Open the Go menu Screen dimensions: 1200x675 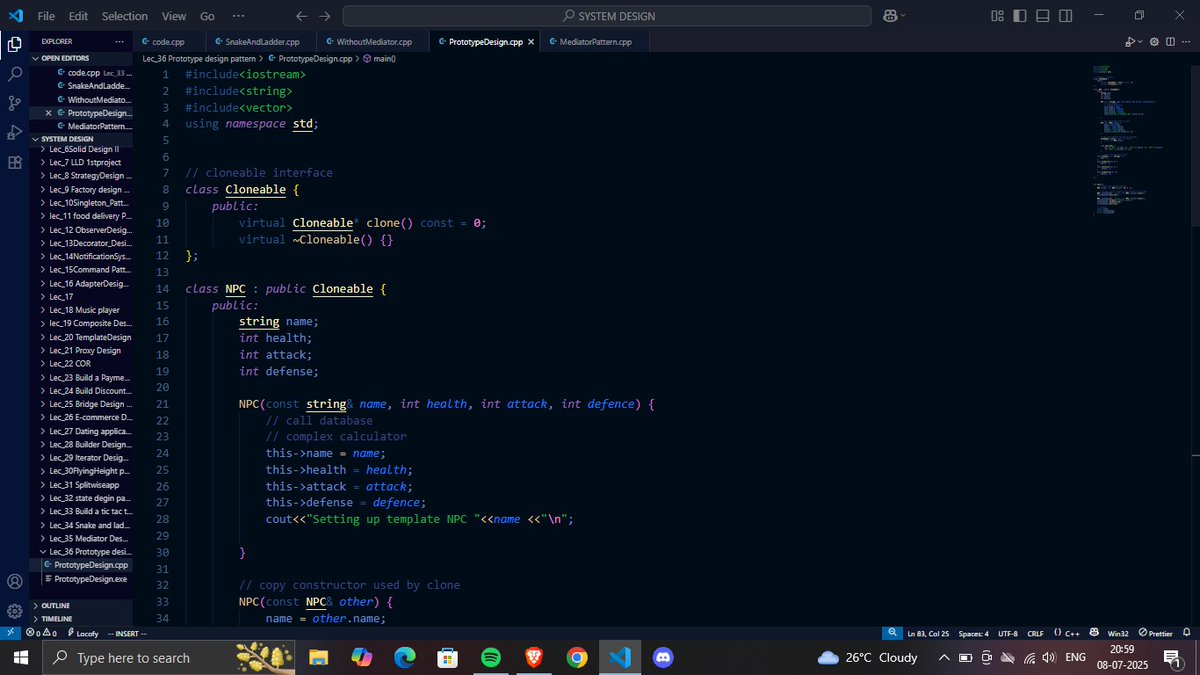[207, 16]
